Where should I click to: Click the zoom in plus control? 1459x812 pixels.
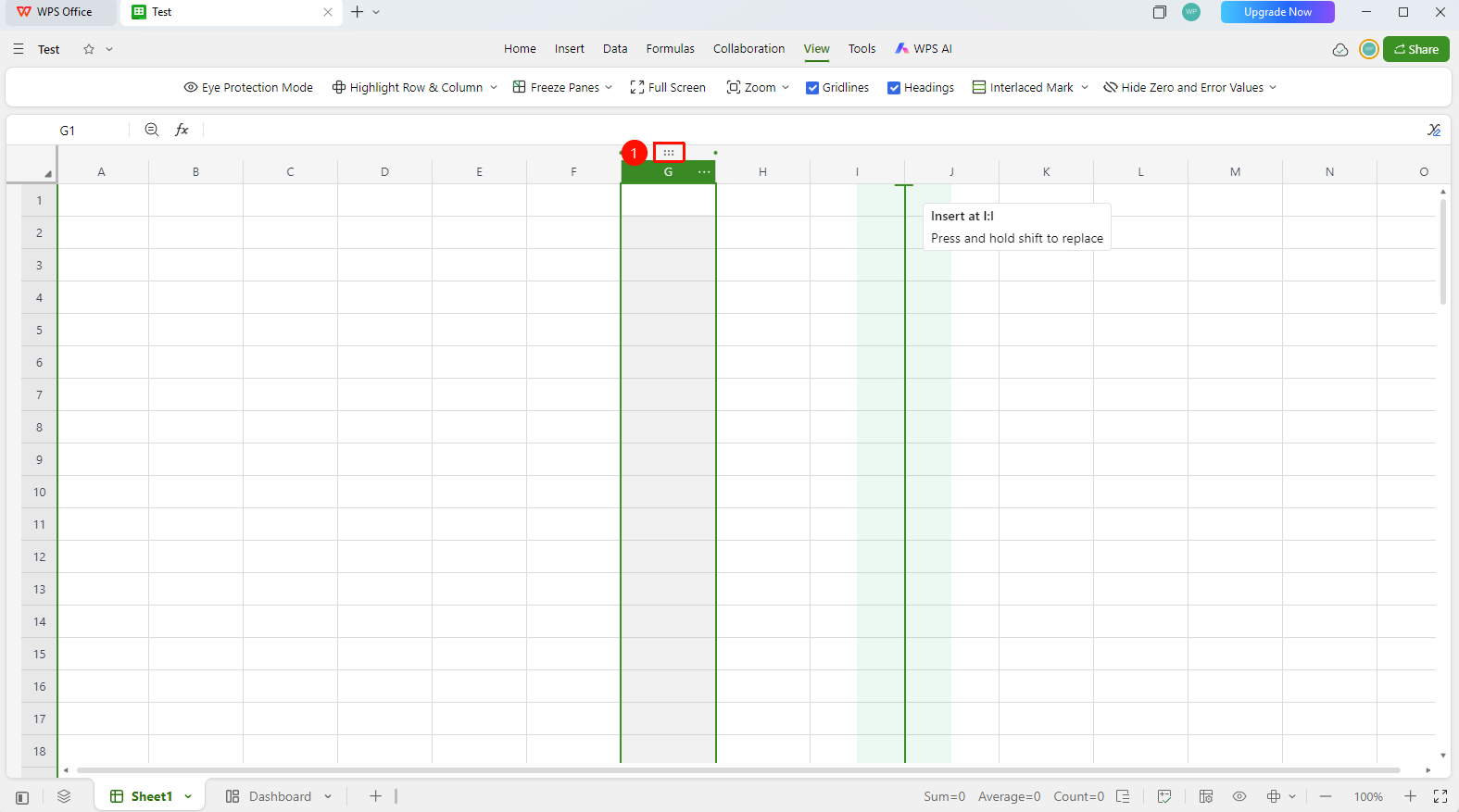coord(1410,796)
